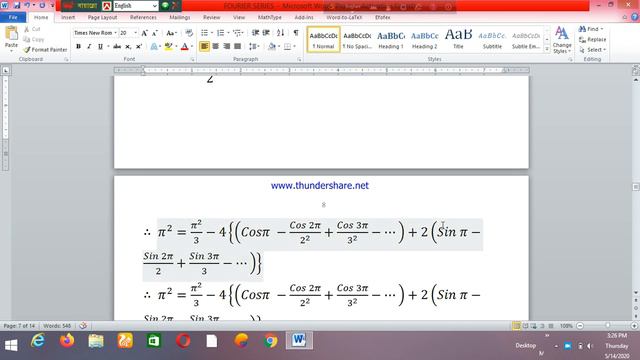The height and width of the screenshot is (360, 640).
Task: Align text to the left
Action: [204, 47]
